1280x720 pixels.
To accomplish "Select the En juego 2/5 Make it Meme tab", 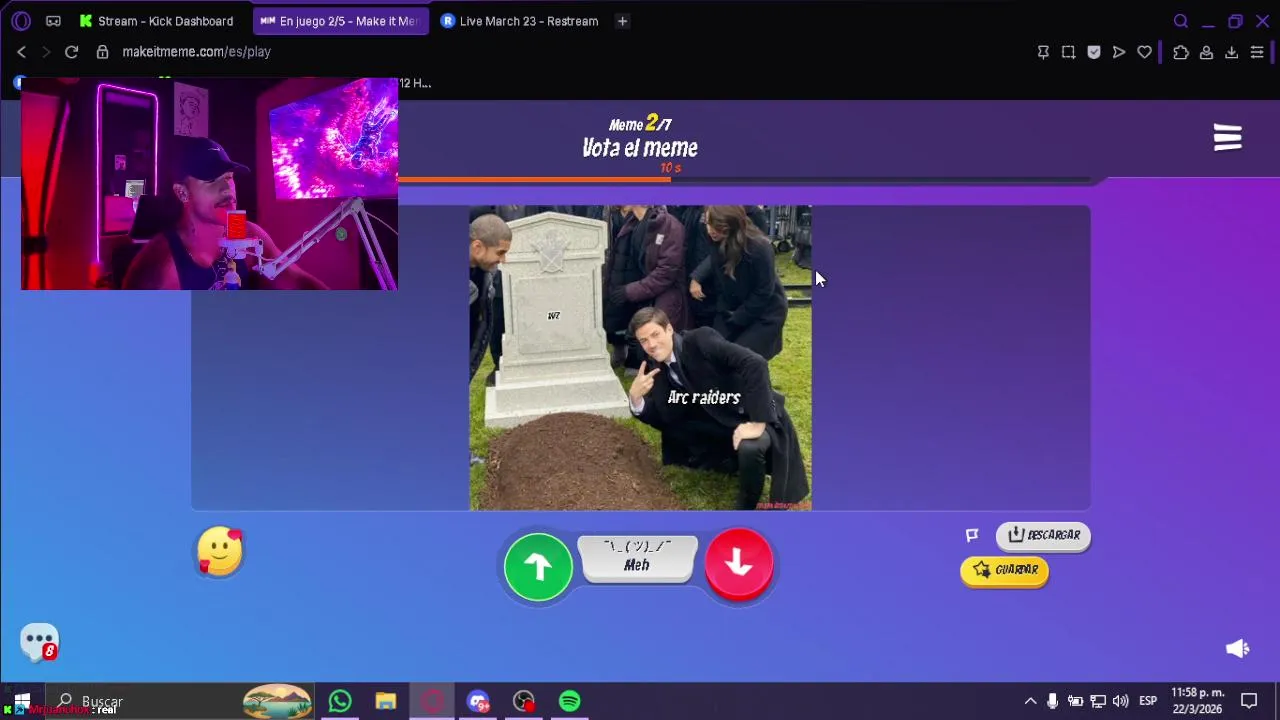I will (x=340, y=21).
